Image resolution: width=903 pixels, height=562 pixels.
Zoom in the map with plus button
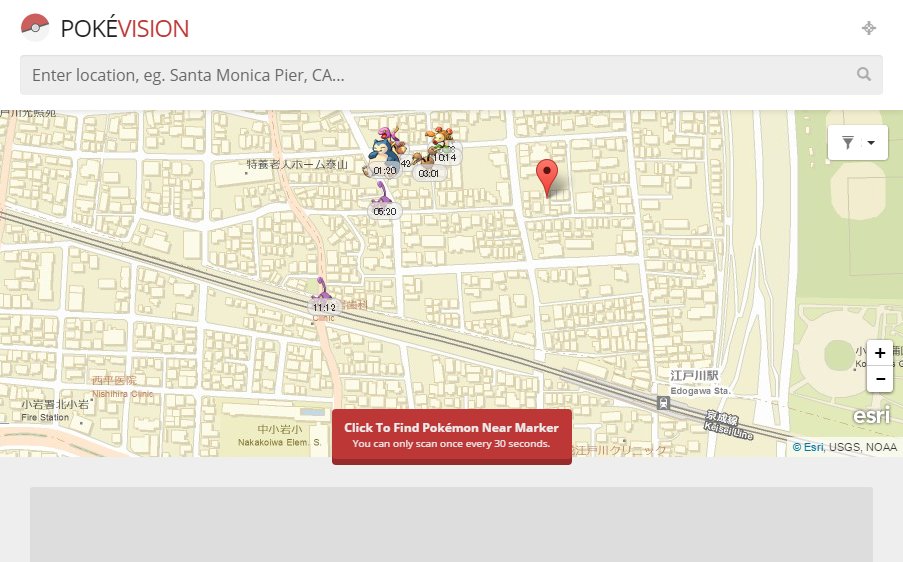[879, 352]
